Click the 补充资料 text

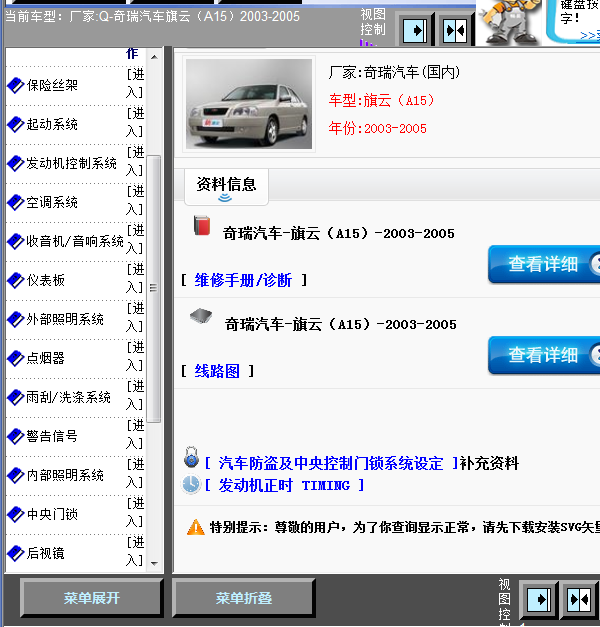coord(489,463)
